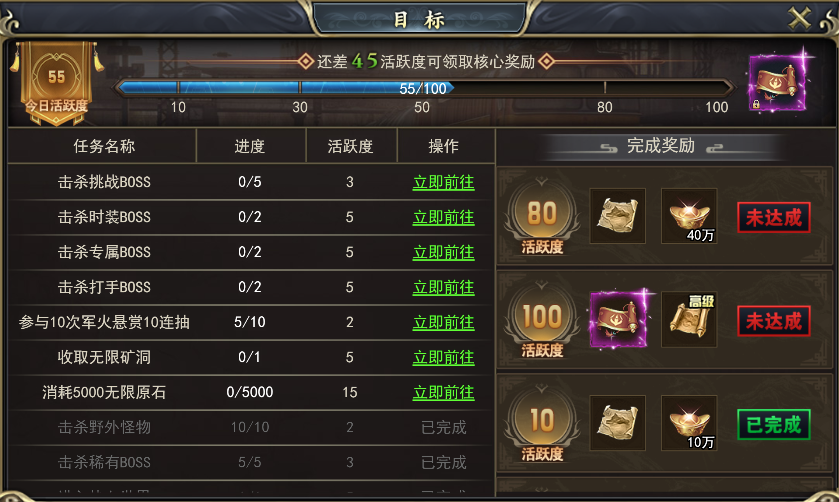
Task: Click the locked core reward scroll icon
Action: (x=777, y=83)
